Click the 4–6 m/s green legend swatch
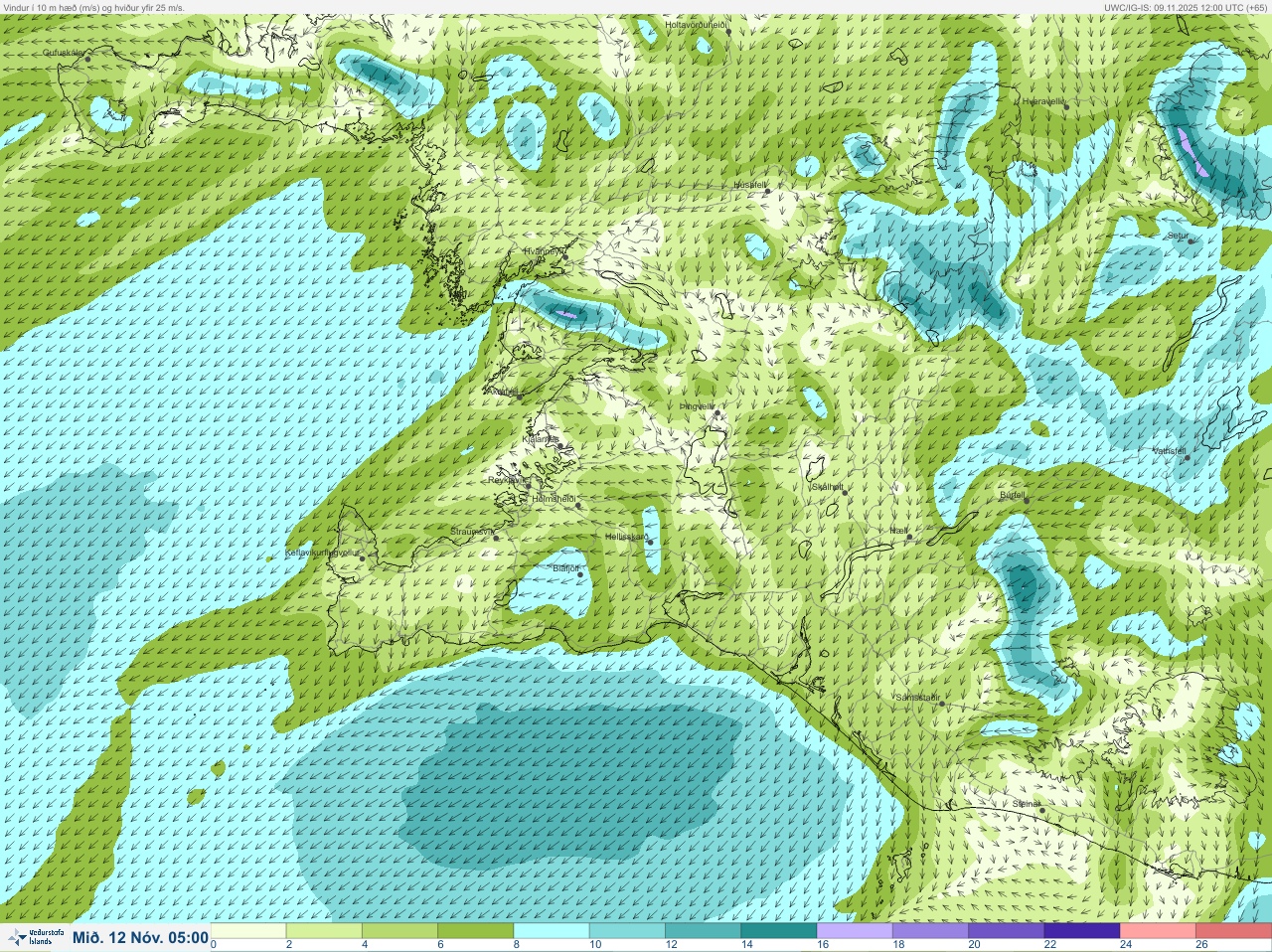The width and height of the screenshot is (1272, 952). click(399, 931)
